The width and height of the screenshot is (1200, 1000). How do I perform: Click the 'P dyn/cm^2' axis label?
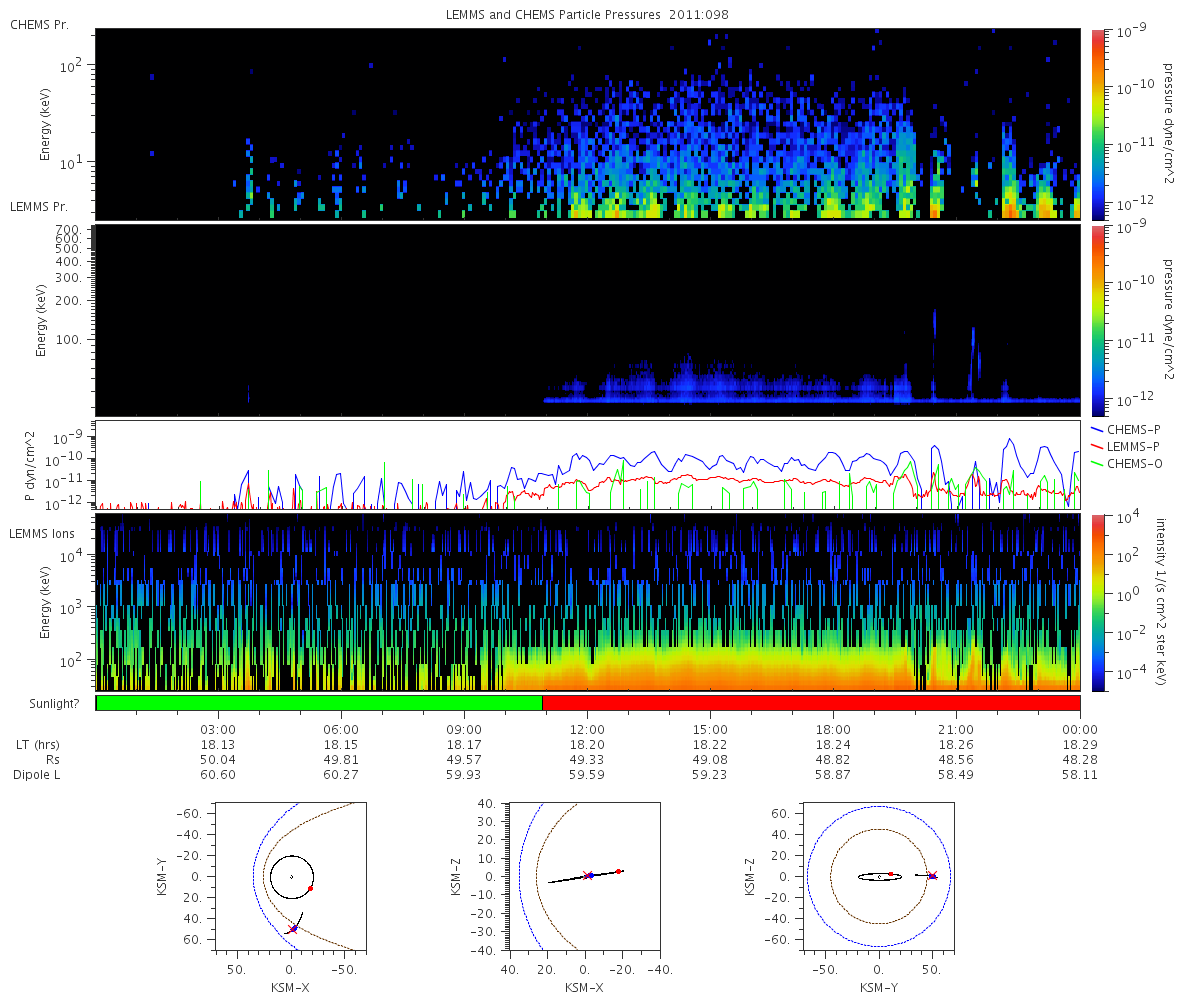coord(30,466)
